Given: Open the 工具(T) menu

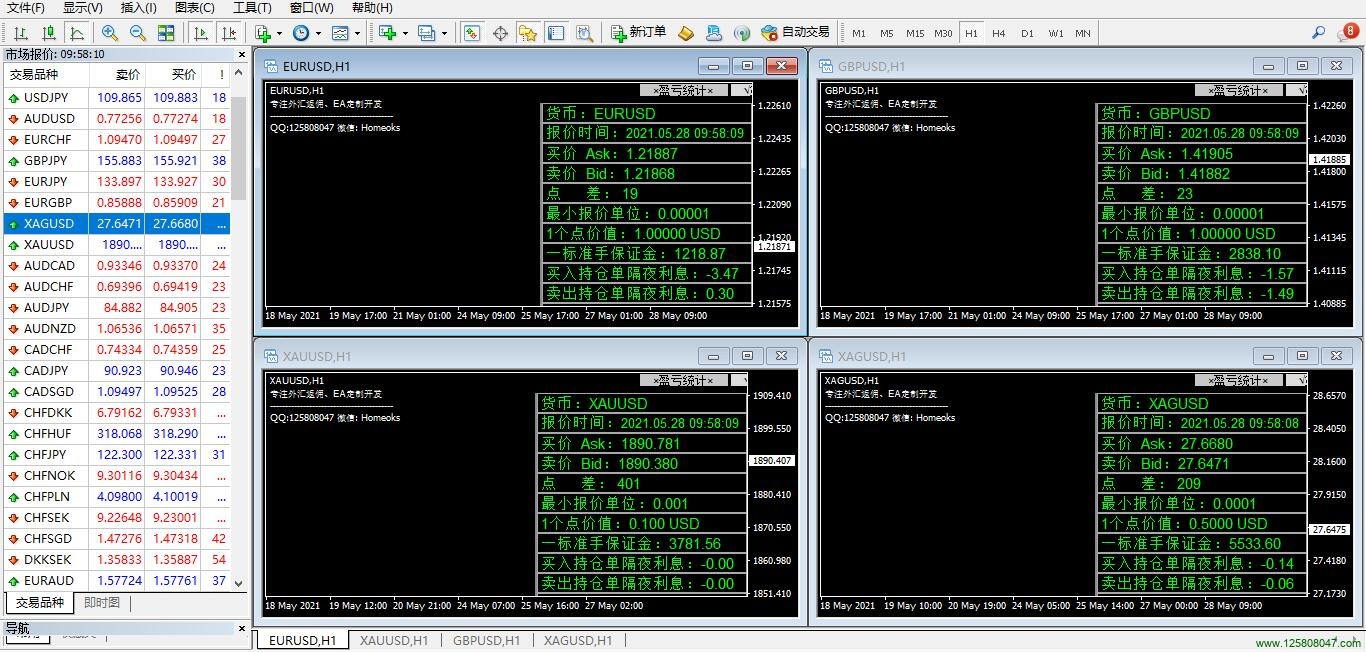Looking at the screenshot, I should (x=252, y=7).
